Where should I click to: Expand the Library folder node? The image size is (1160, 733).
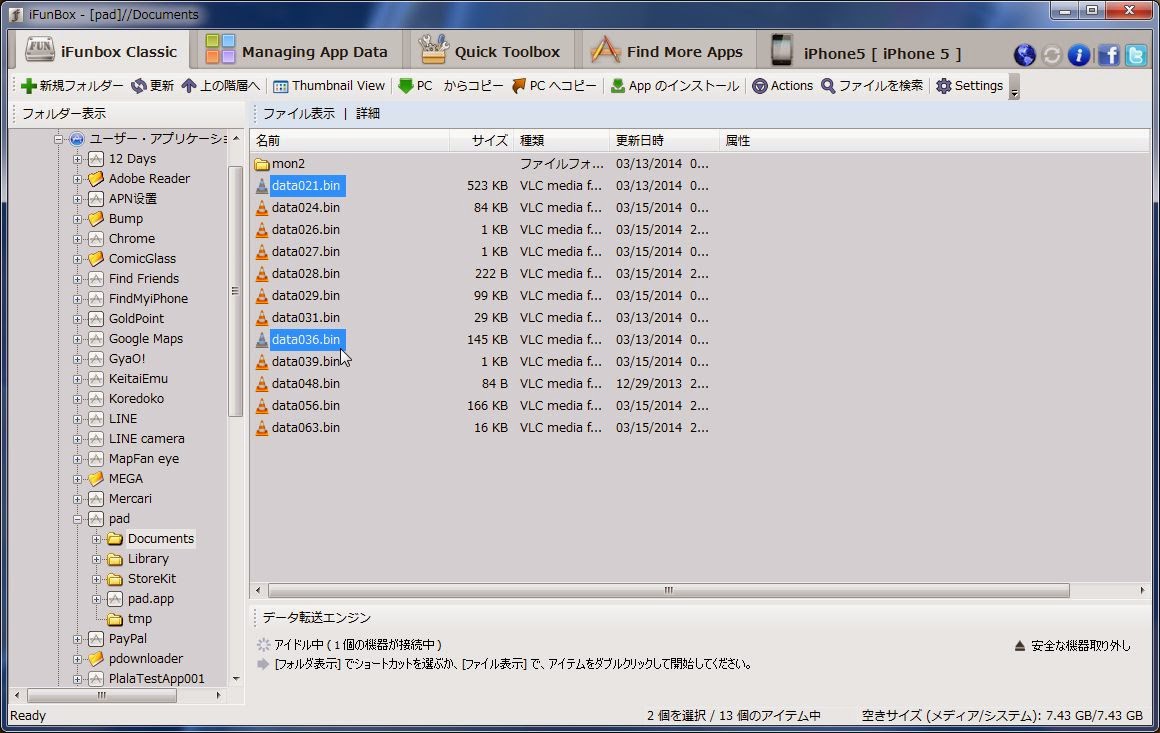click(x=96, y=559)
